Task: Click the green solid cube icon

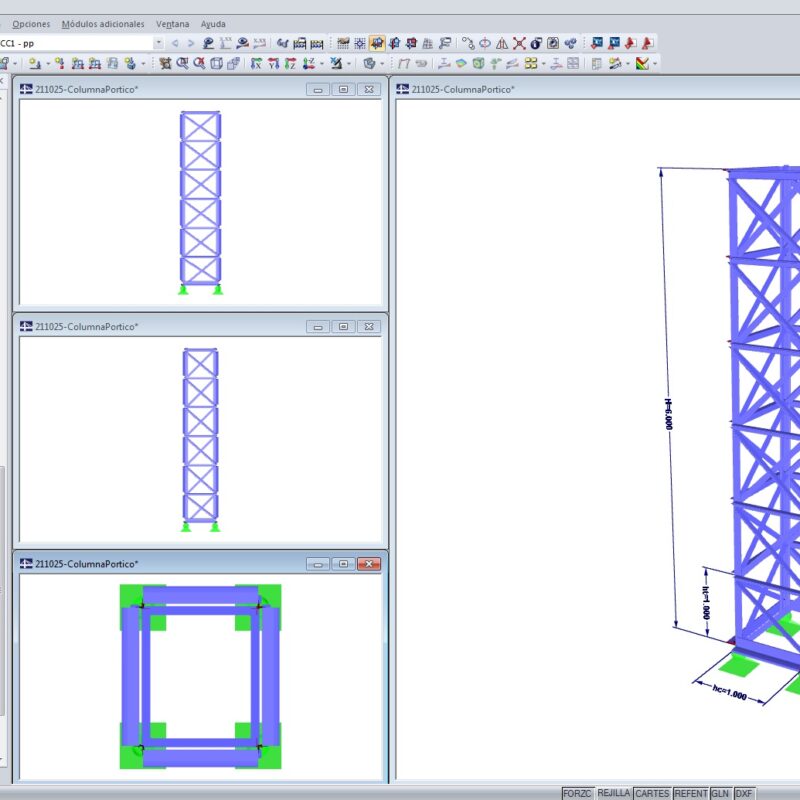Action: tap(478, 63)
